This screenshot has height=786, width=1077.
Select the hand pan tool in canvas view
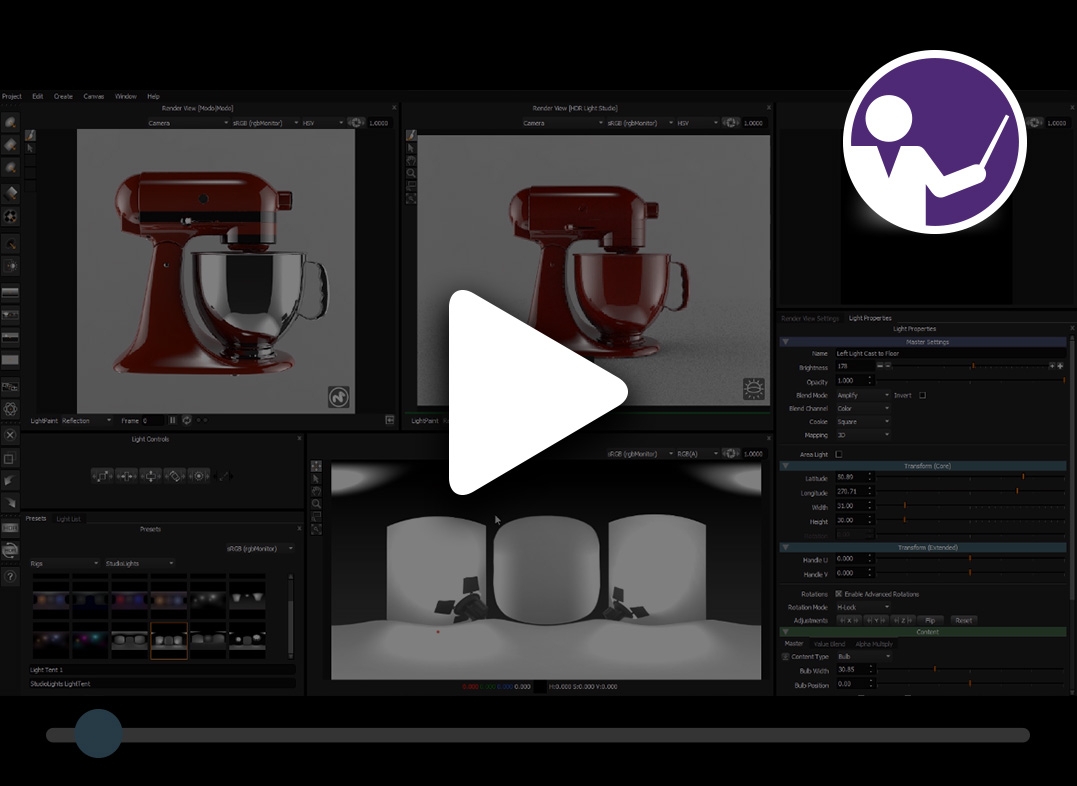(316, 492)
